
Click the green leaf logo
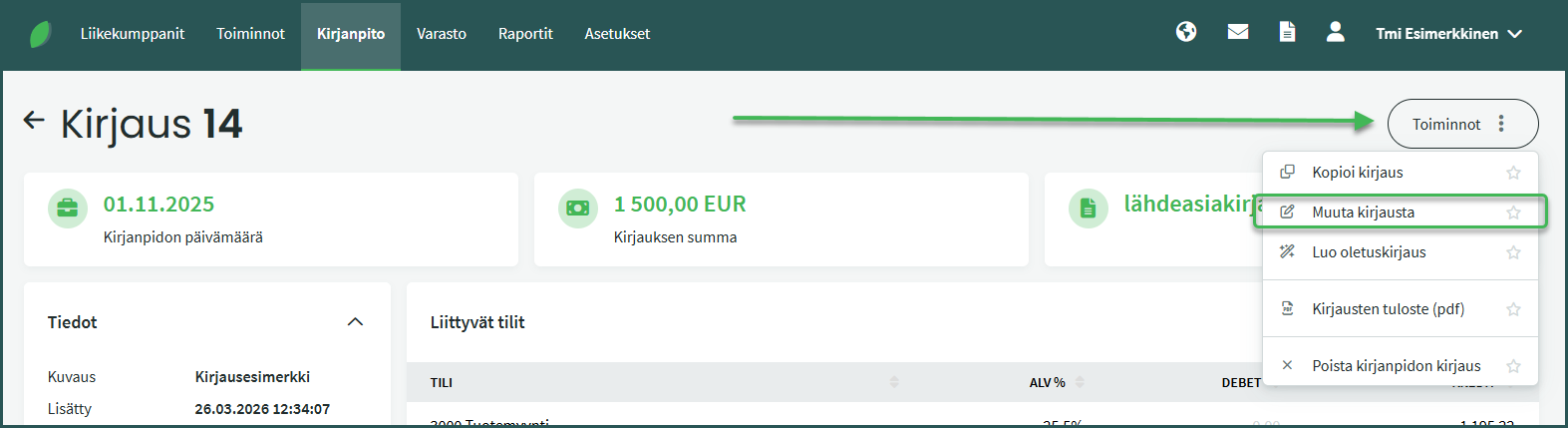41,34
